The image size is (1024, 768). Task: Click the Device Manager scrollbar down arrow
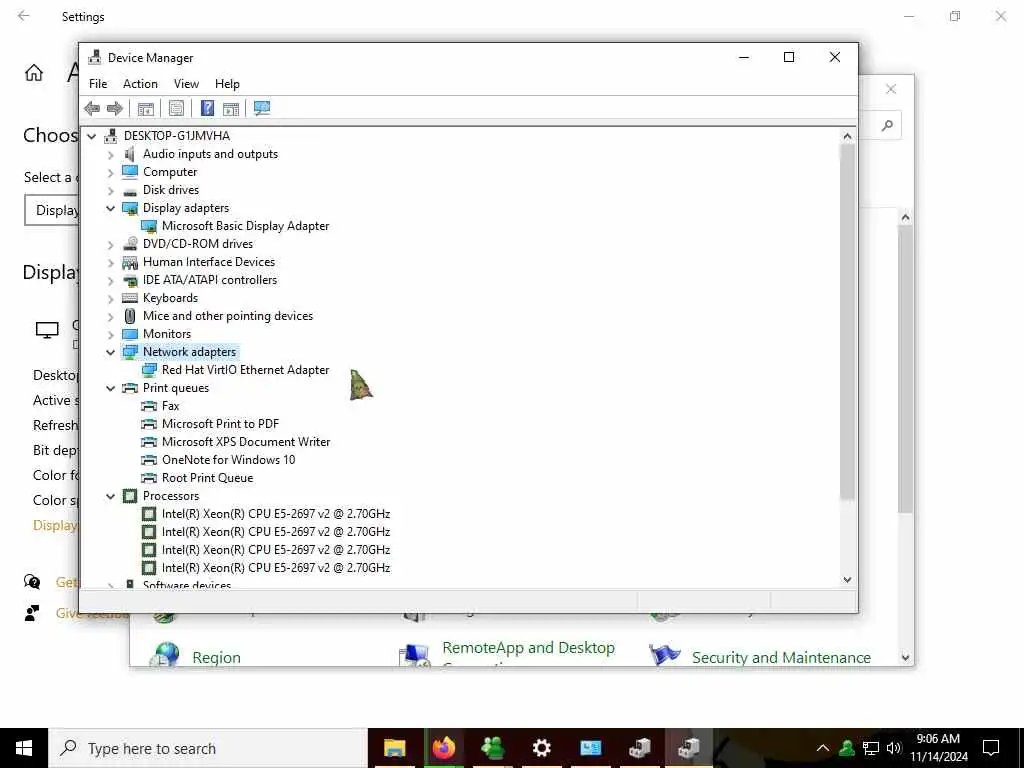[x=847, y=579]
